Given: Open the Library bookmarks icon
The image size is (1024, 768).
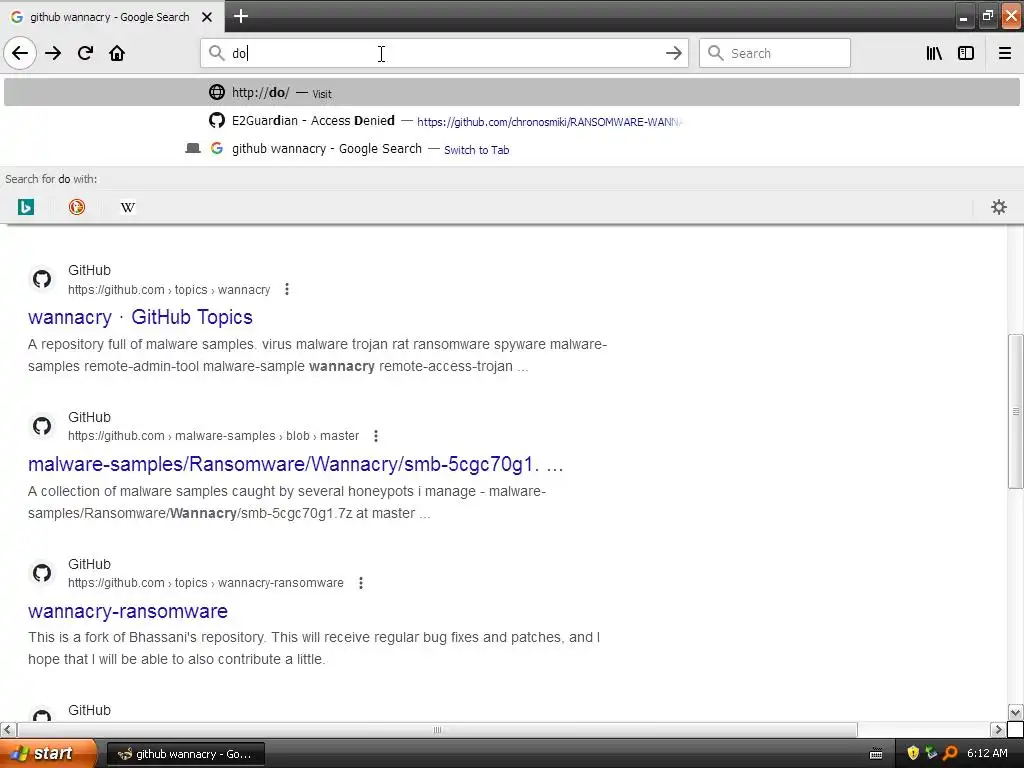Looking at the screenshot, I should tap(934, 53).
